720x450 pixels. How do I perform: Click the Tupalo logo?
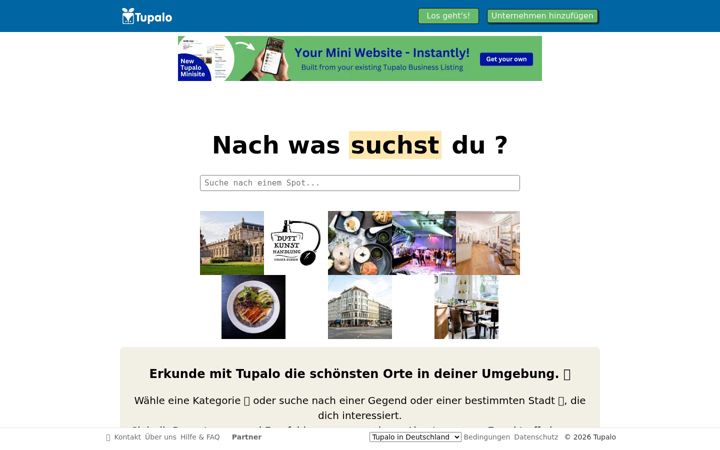coord(147,17)
